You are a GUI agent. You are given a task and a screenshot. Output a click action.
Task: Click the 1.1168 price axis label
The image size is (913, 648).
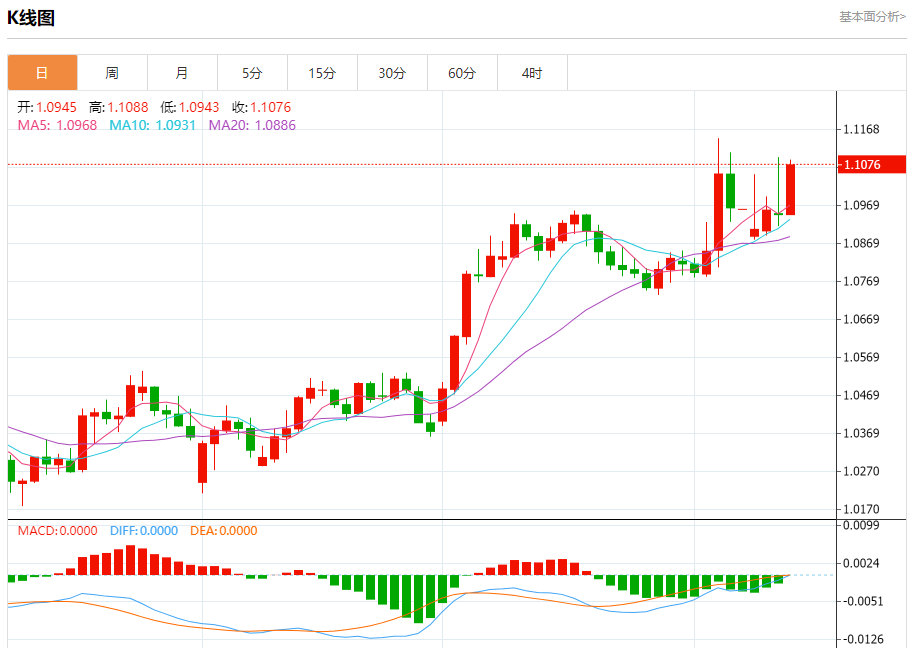pos(861,129)
